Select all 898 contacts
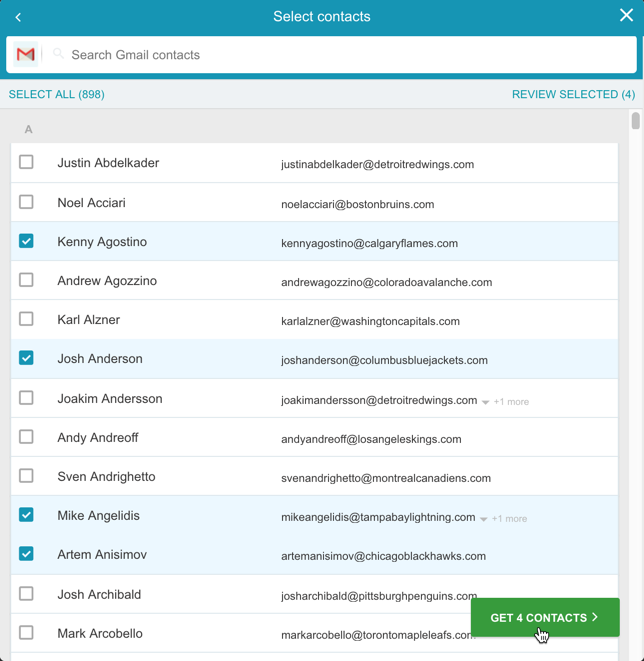 pyautogui.click(x=56, y=94)
